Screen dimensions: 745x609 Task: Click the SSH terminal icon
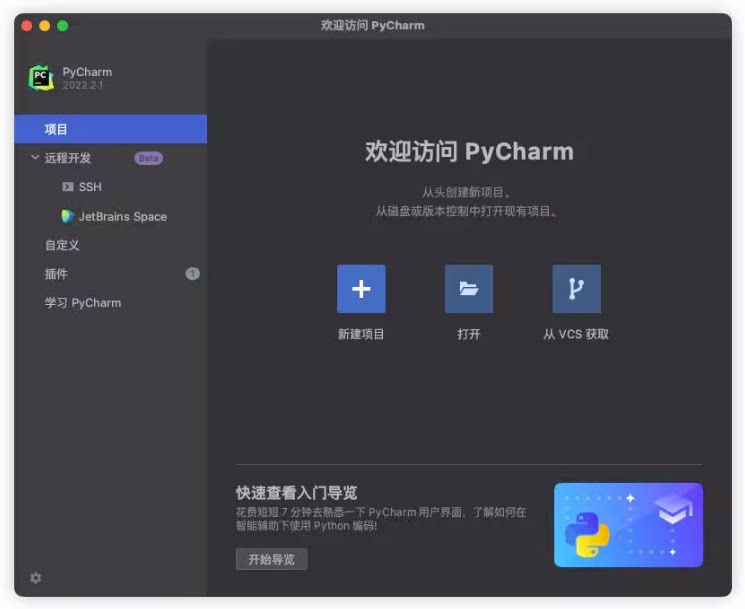68,187
